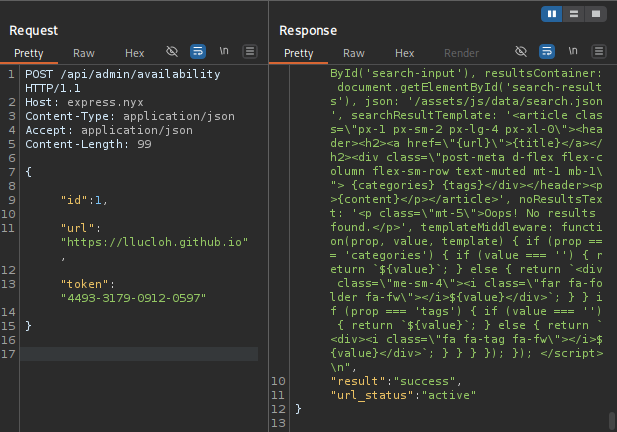The image size is (617, 432).
Task: Select top-bottom split layout icon
Action: tap(574, 14)
